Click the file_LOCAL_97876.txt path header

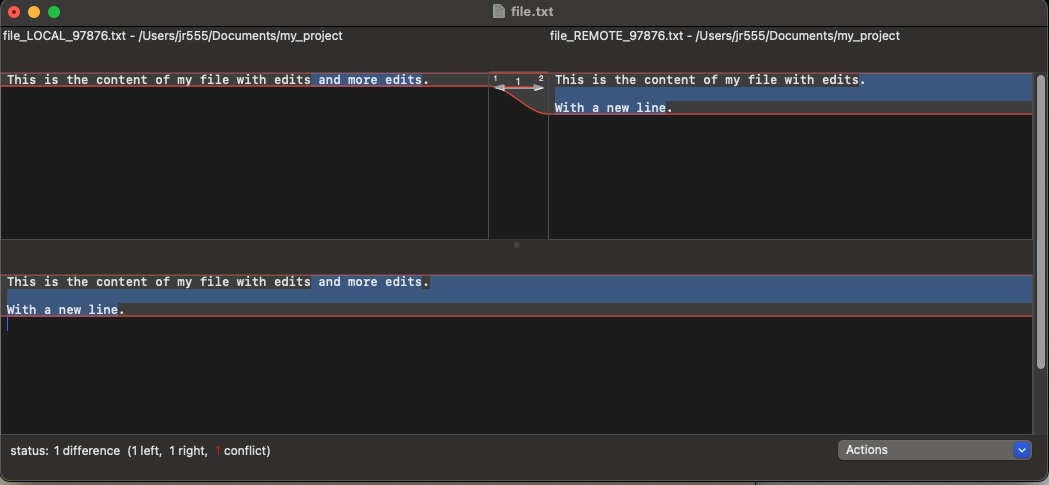(173, 36)
